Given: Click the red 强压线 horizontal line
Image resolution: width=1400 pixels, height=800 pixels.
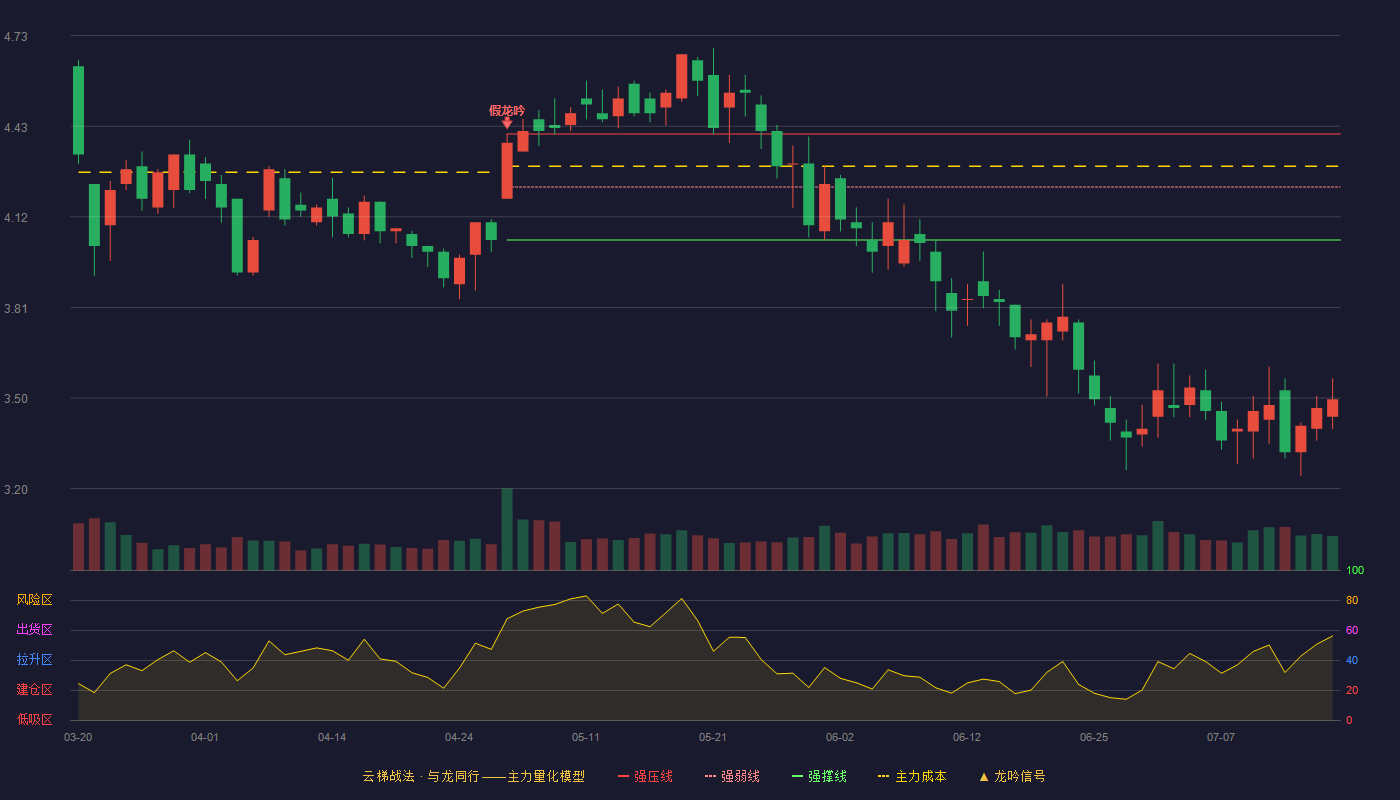Looking at the screenshot, I should click(x=924, y=134).
